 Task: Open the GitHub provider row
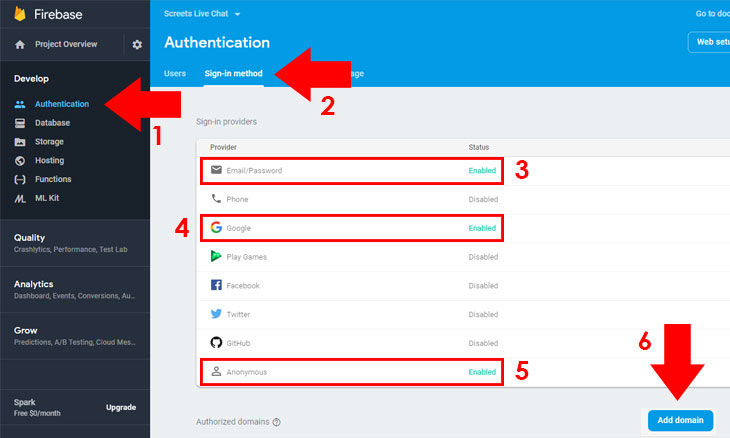tap(463, 344)
